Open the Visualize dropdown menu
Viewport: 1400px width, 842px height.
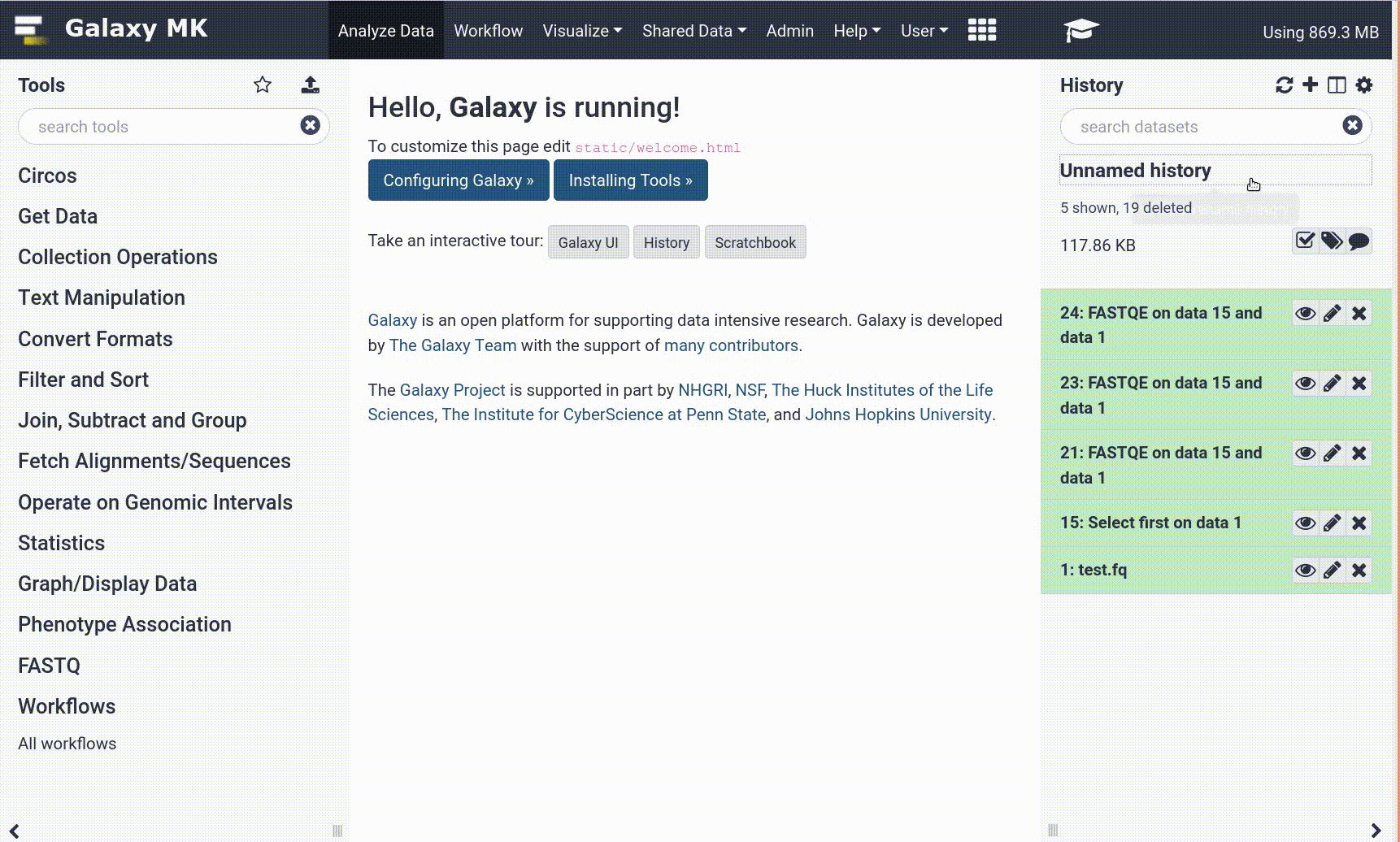[x=582, y=31]
